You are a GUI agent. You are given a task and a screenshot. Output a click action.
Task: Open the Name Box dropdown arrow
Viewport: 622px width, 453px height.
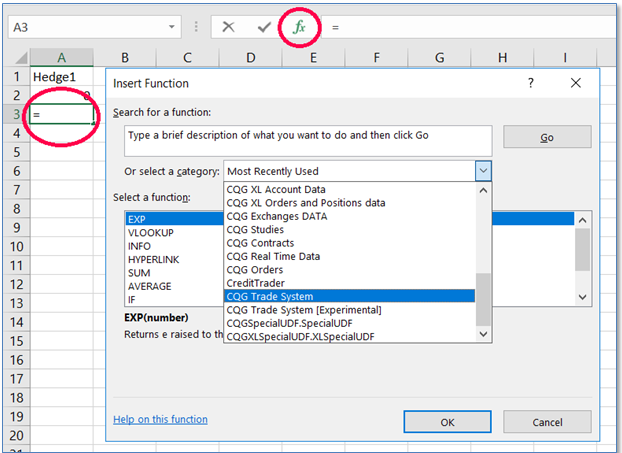[x=172, y=27]
